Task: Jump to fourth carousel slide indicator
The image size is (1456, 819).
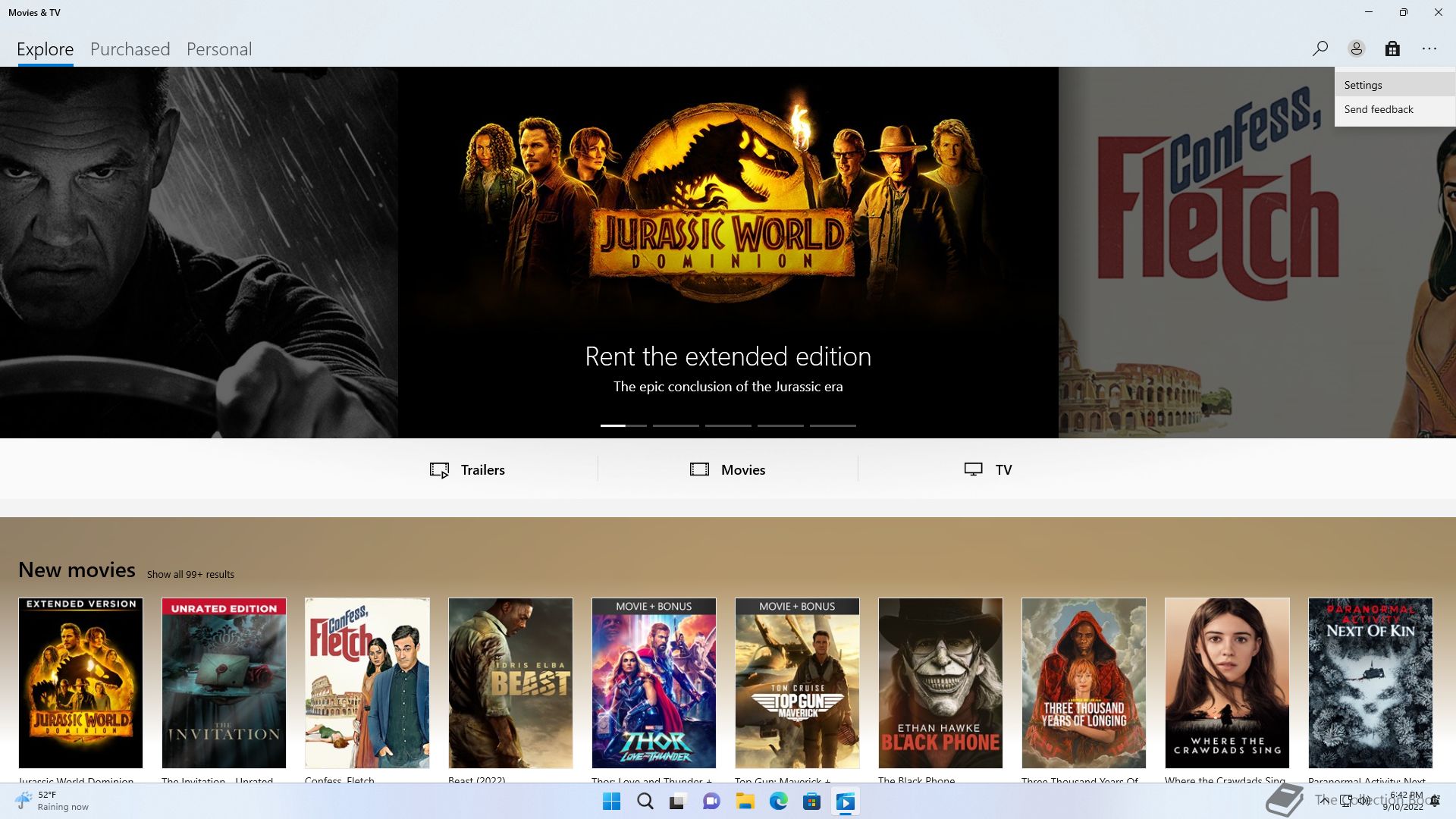Action: point(780,425)
